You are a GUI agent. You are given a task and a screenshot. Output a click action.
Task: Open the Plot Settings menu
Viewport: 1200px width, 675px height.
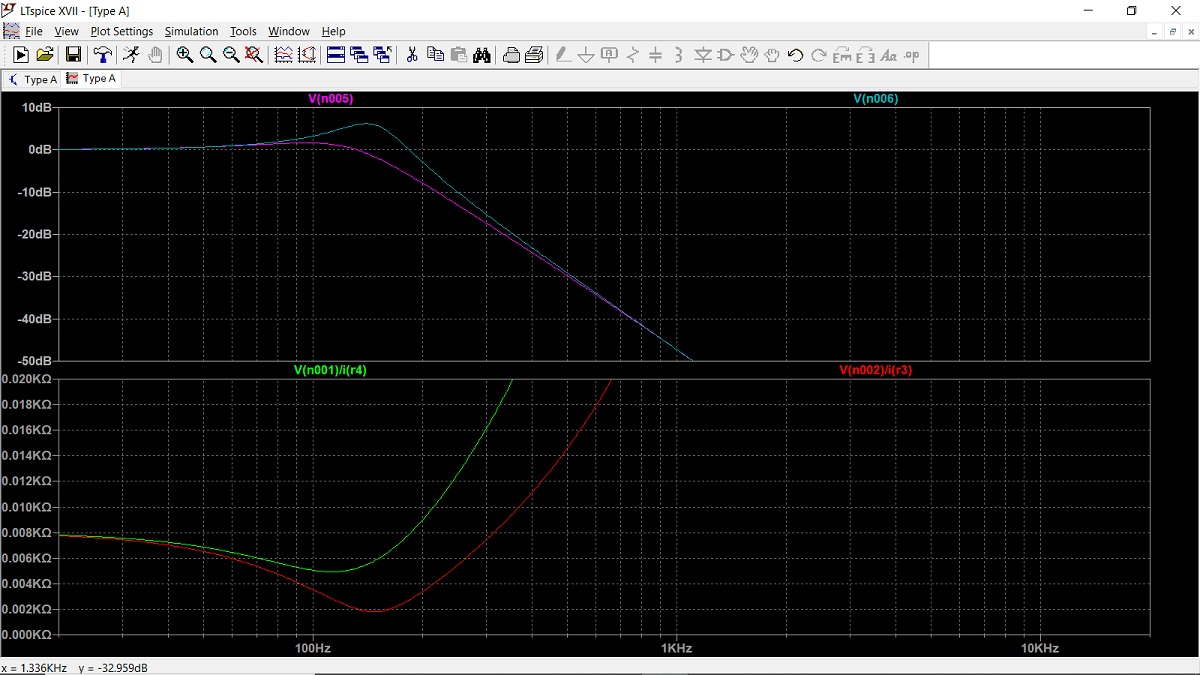coord(122,31)
